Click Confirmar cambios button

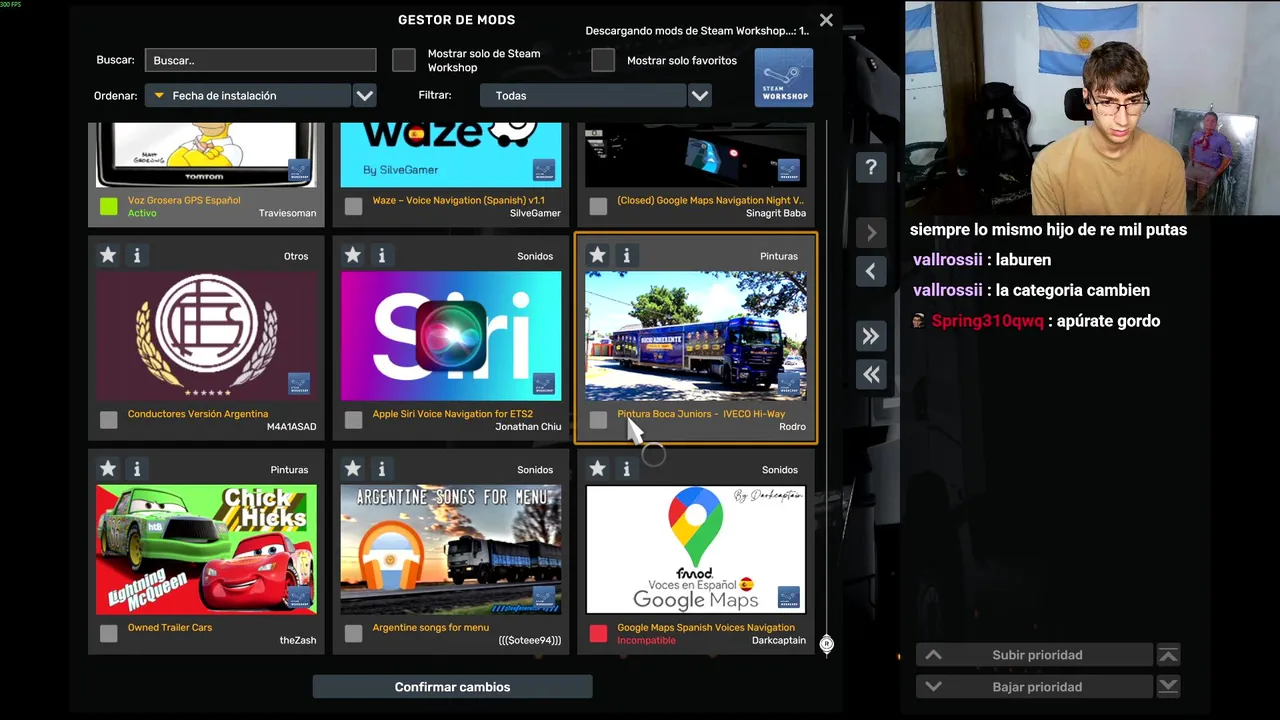(x=453, y=687)
